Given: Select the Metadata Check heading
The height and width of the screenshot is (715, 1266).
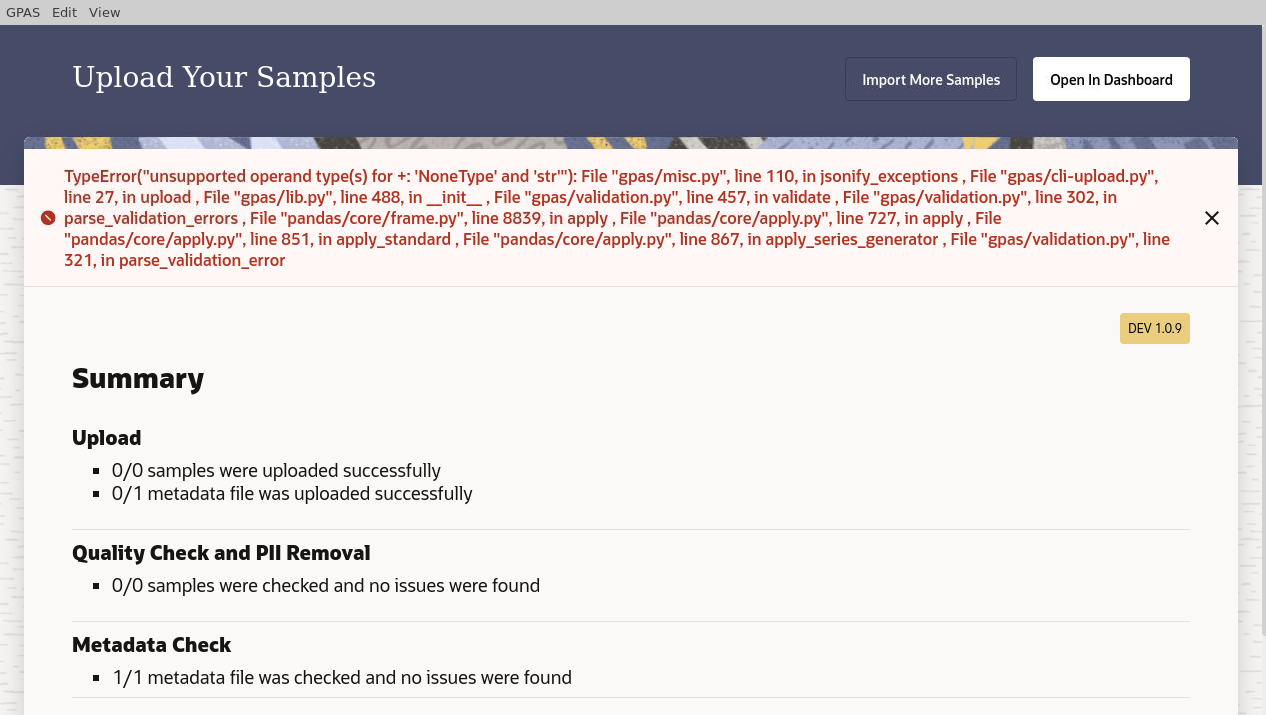Looking at the screenshot, I should click(x=151, y=644).
